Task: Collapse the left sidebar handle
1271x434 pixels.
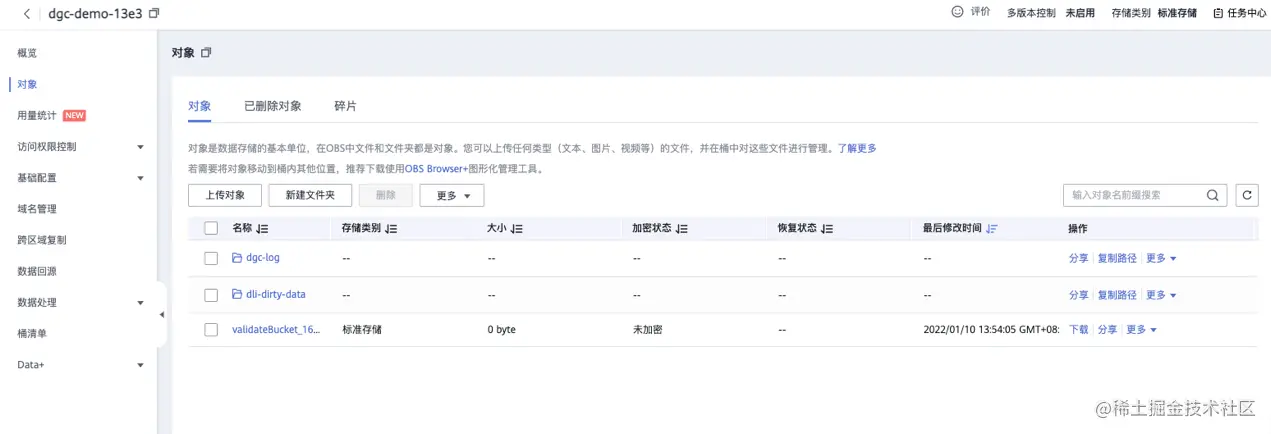Action: (162, 315)
